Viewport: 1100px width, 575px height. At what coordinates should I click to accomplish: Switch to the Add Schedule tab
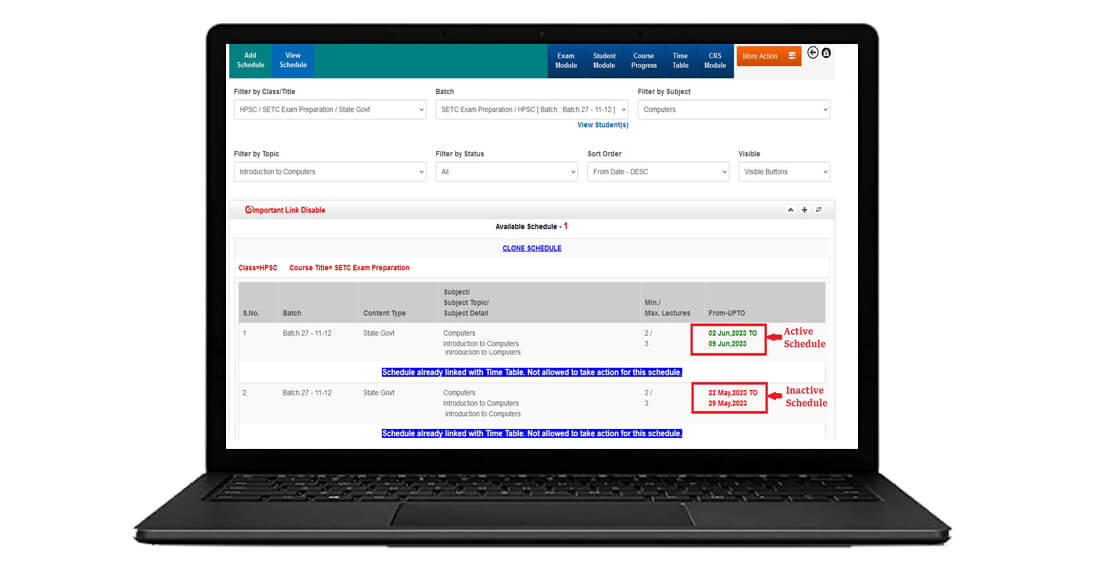250,61
